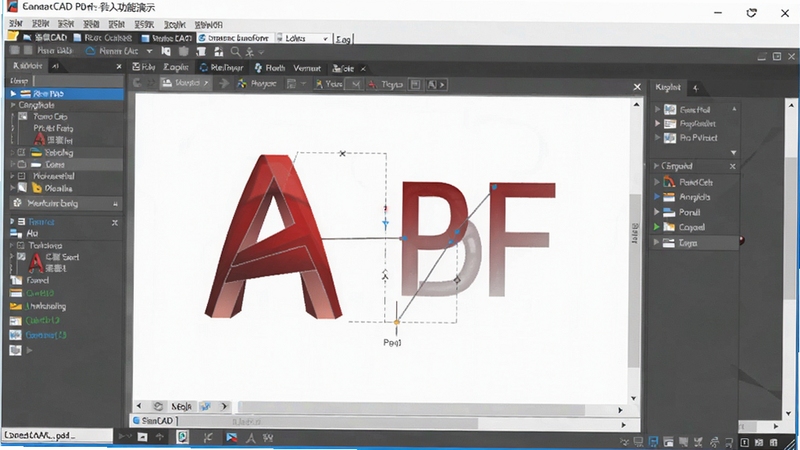Click the Mojla label below the canvas

(x=182, y=407)
